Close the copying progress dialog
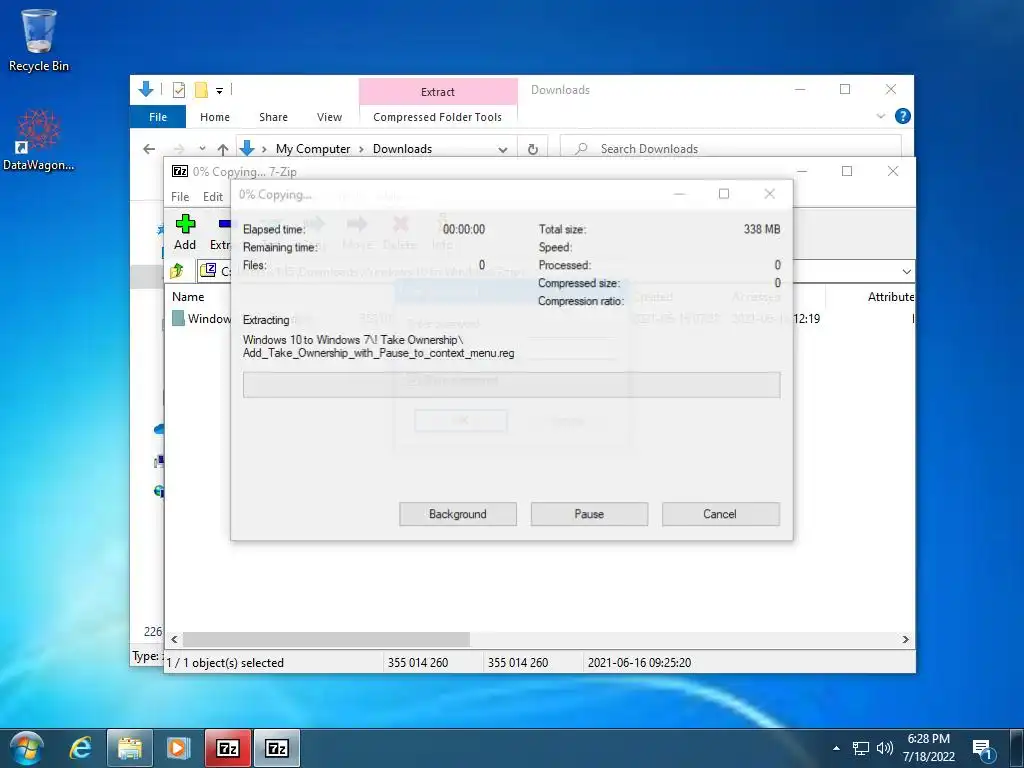This screenshot has width=1024, height=768. [x=769, y=194]
